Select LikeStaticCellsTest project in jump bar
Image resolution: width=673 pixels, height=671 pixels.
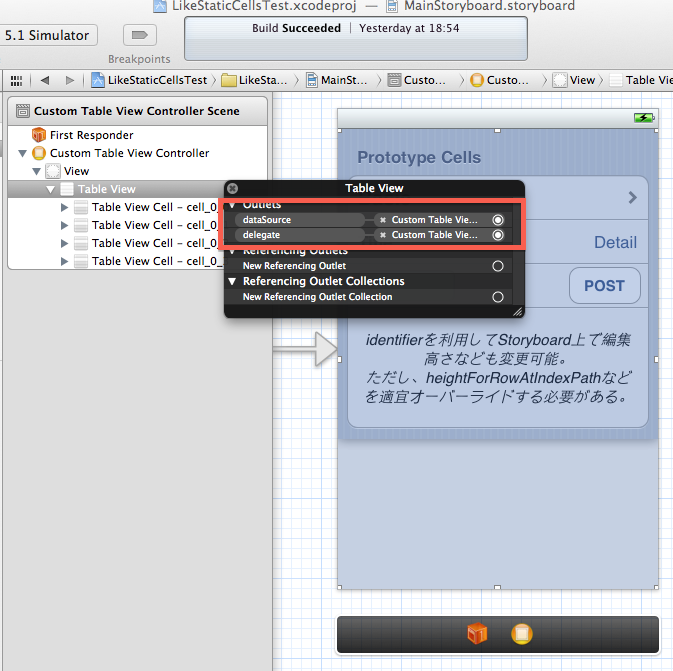149,80
